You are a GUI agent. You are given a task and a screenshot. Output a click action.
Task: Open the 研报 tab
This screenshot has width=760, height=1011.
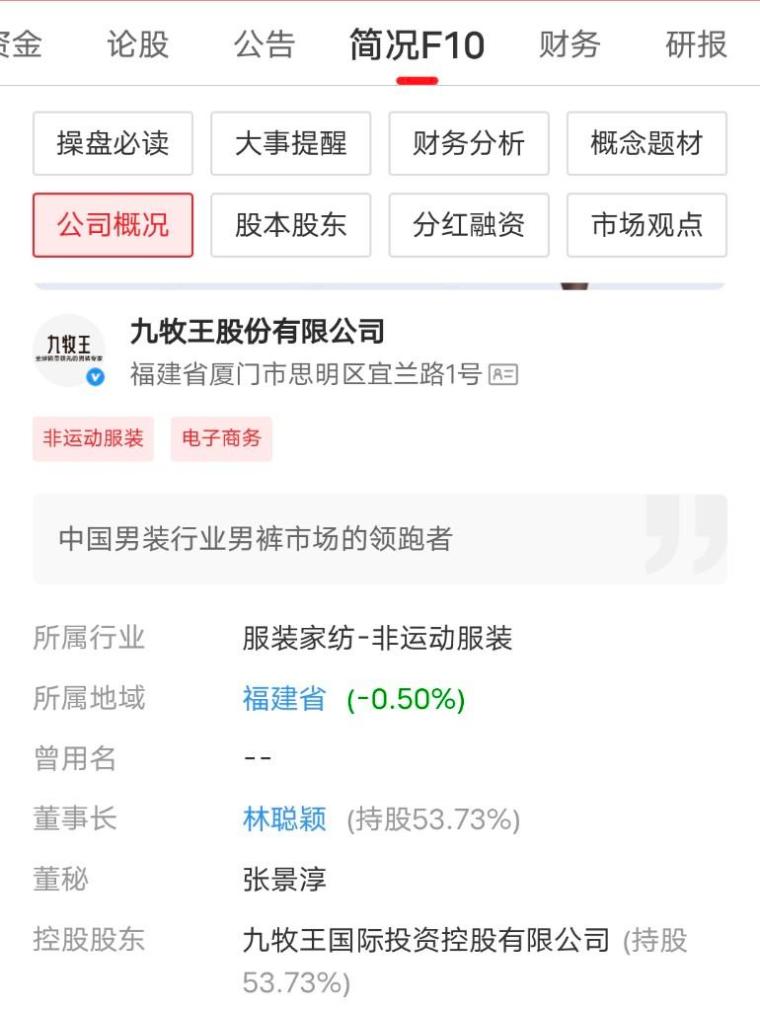click(696, 44)
